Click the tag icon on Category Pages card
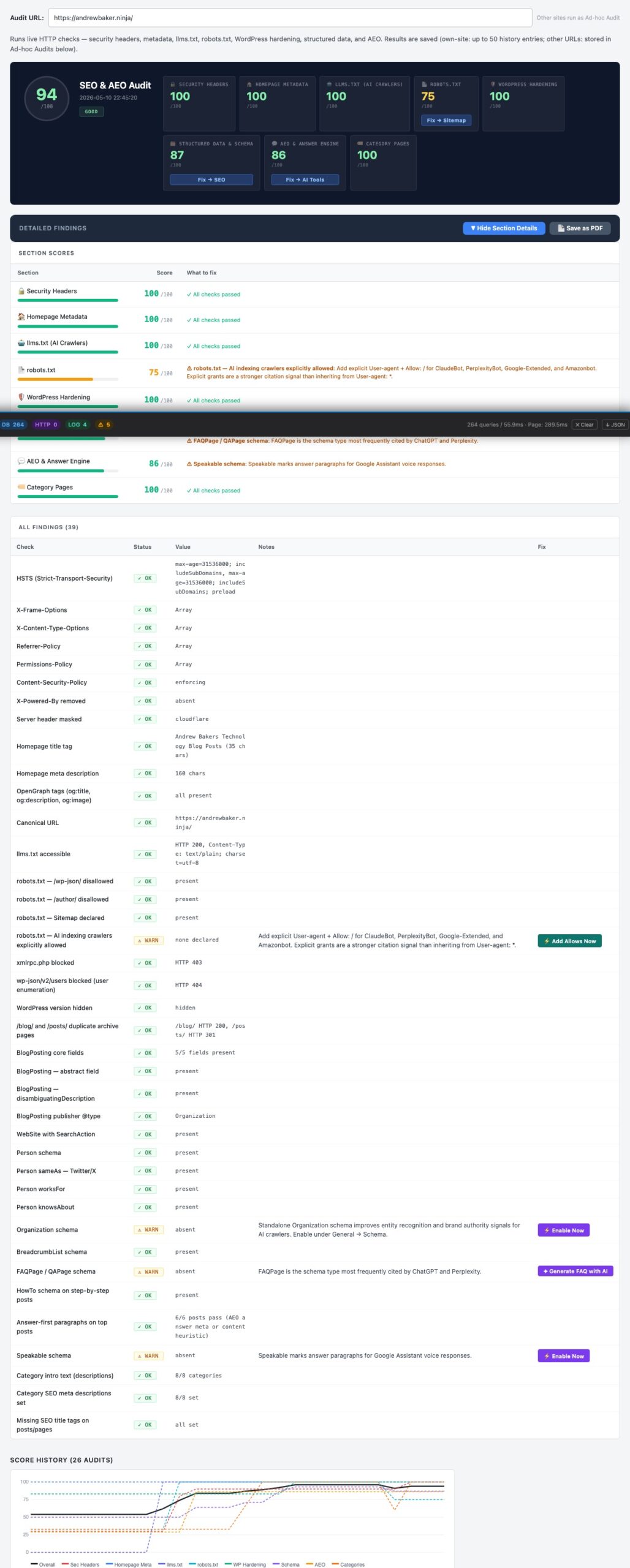630x1568 pixels. pos(360,144)
